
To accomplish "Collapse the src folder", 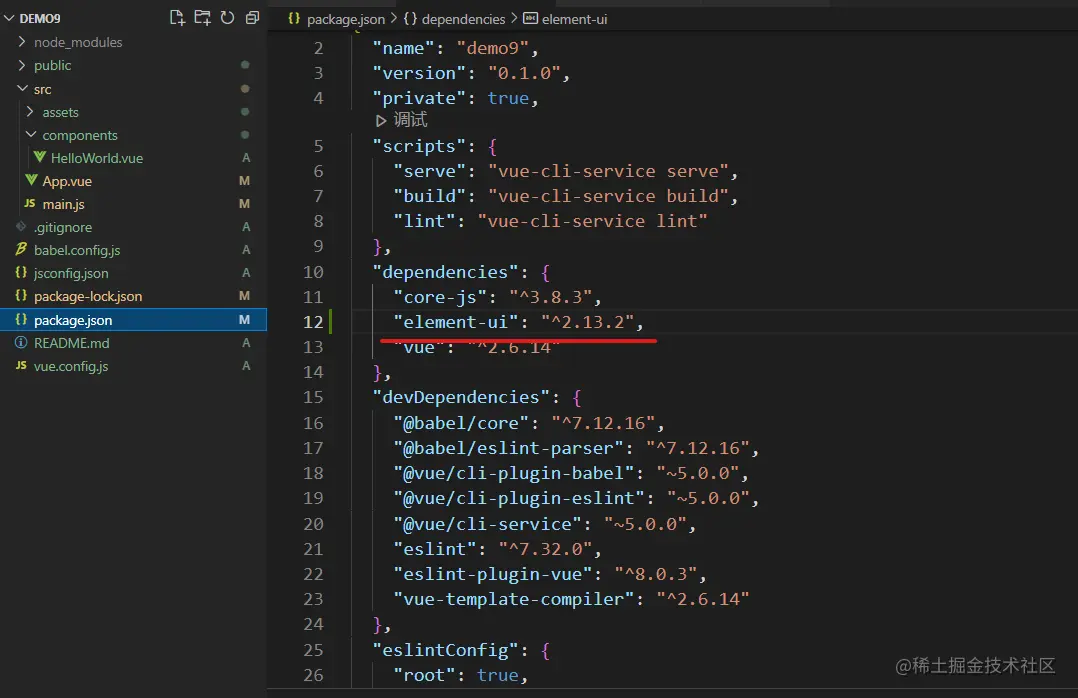I will pos(22,89).
